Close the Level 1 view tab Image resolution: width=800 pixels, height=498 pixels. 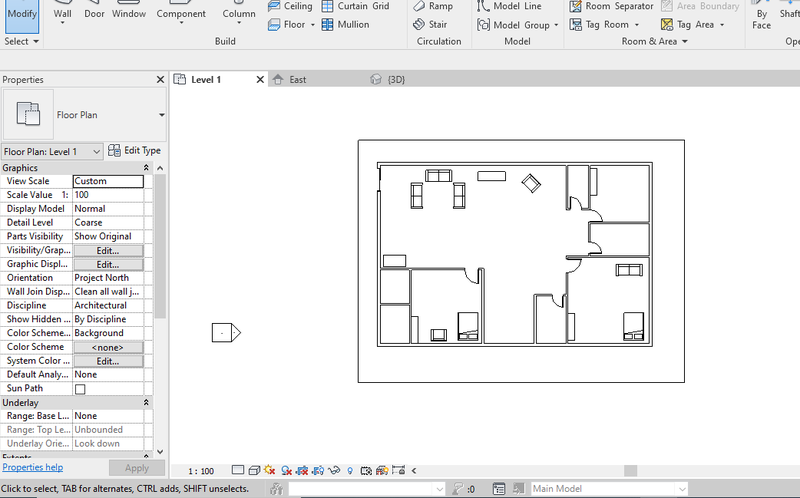(260, 80)
